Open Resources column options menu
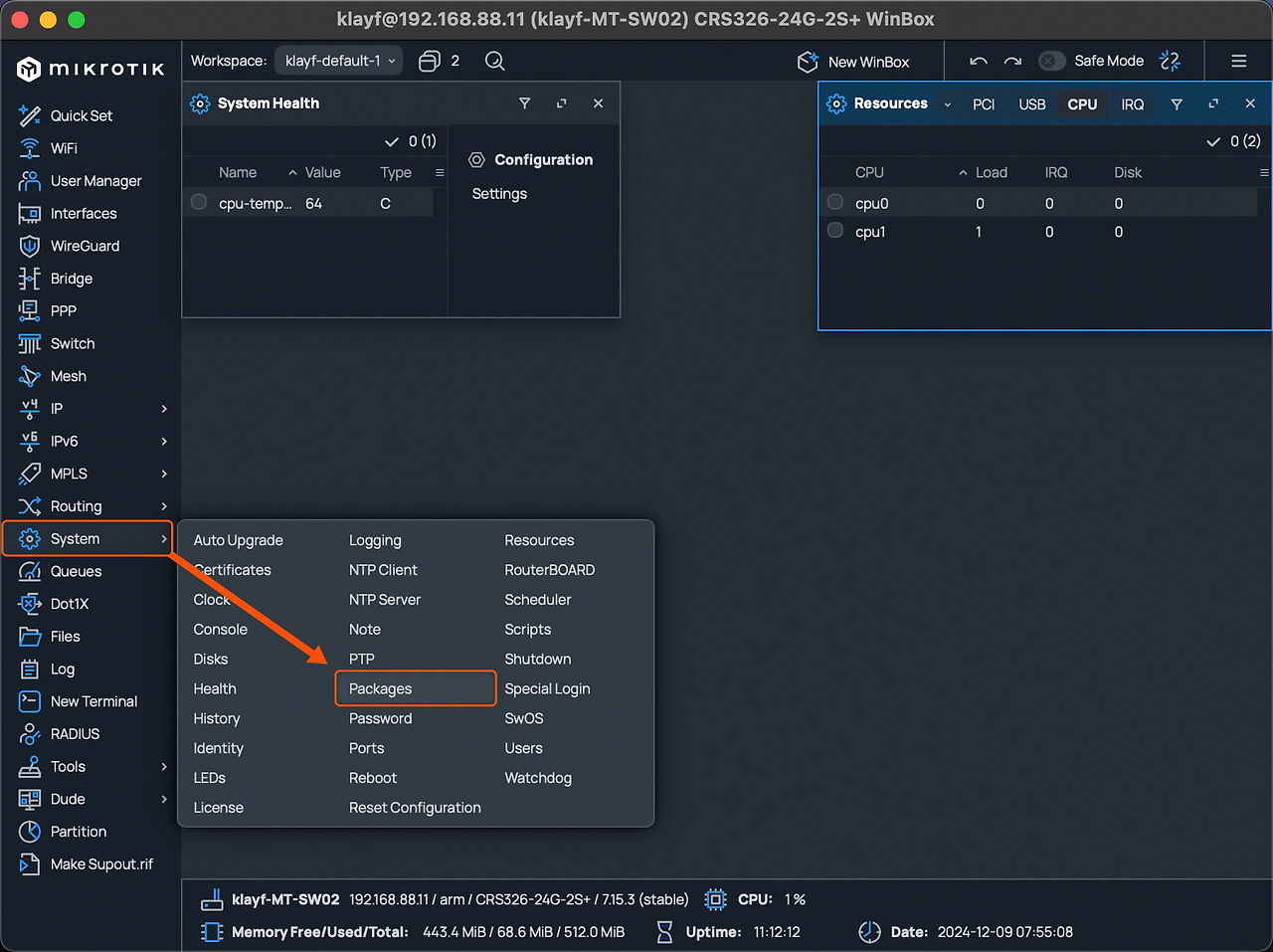This screenshot has width=1273, height=952. [1264, 172]
